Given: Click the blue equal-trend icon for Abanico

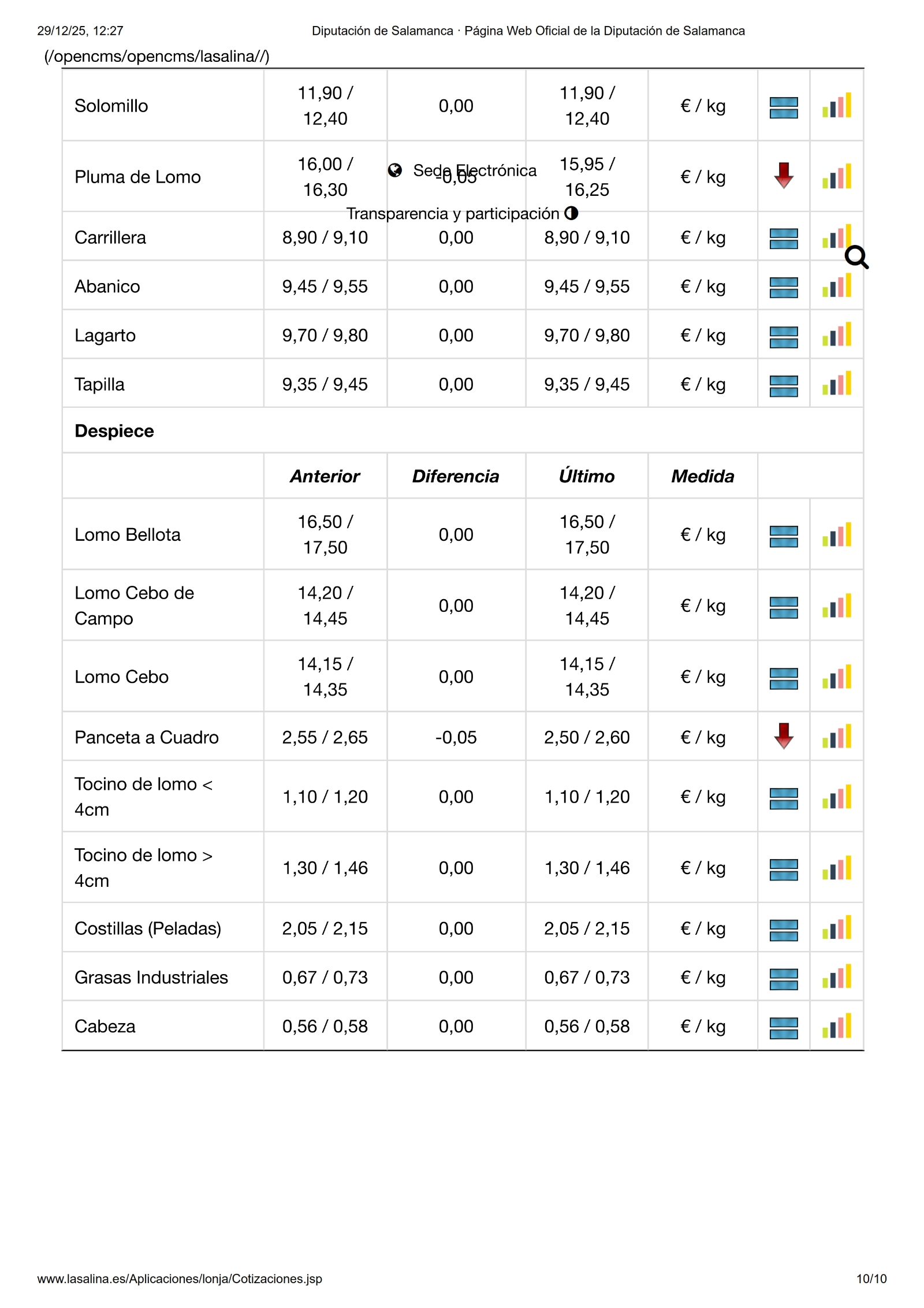Looking at the screenshot, I should click(x=784, y=287).
